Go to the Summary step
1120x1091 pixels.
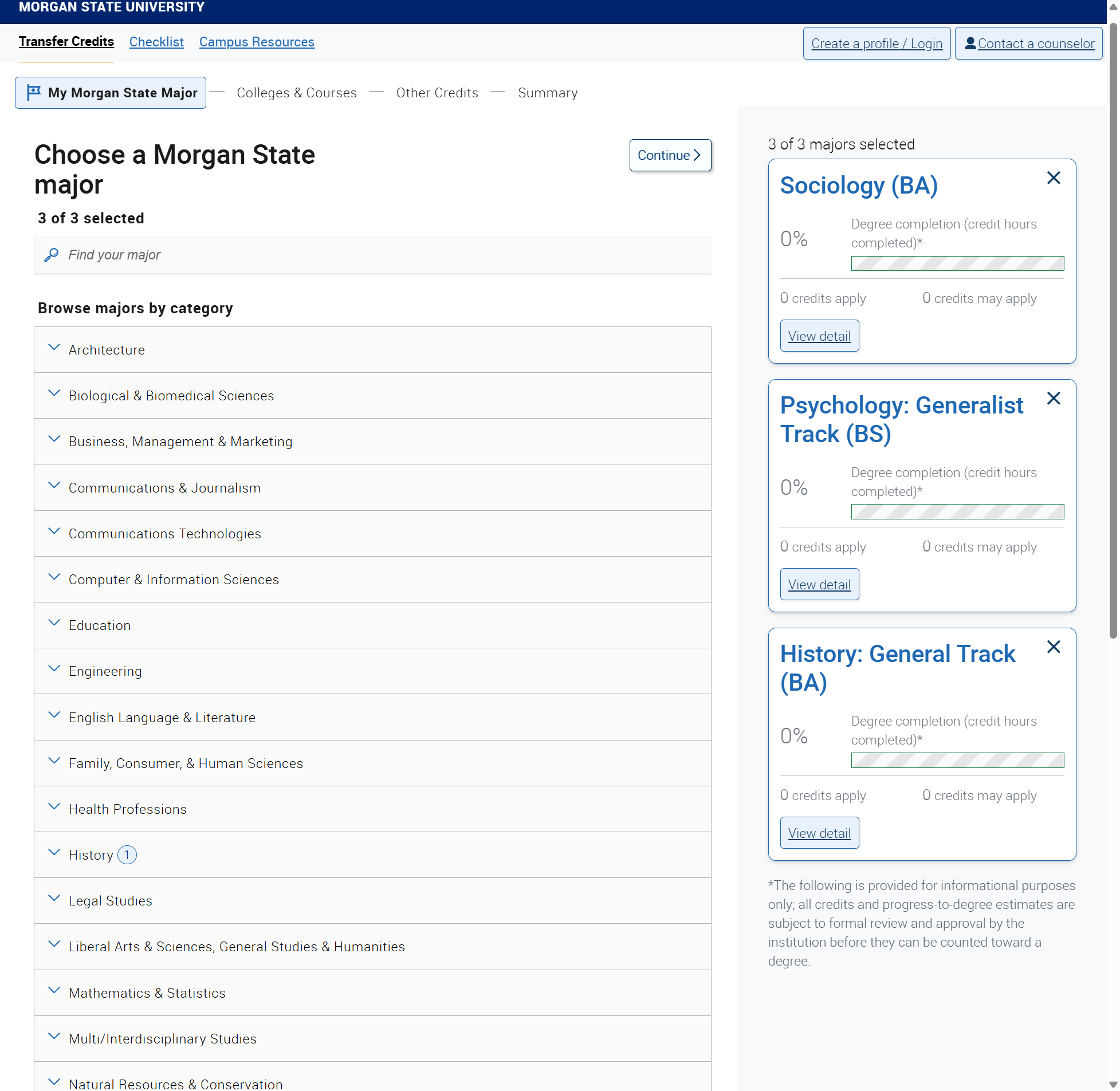pyautogui.click(x=547, y=93)
